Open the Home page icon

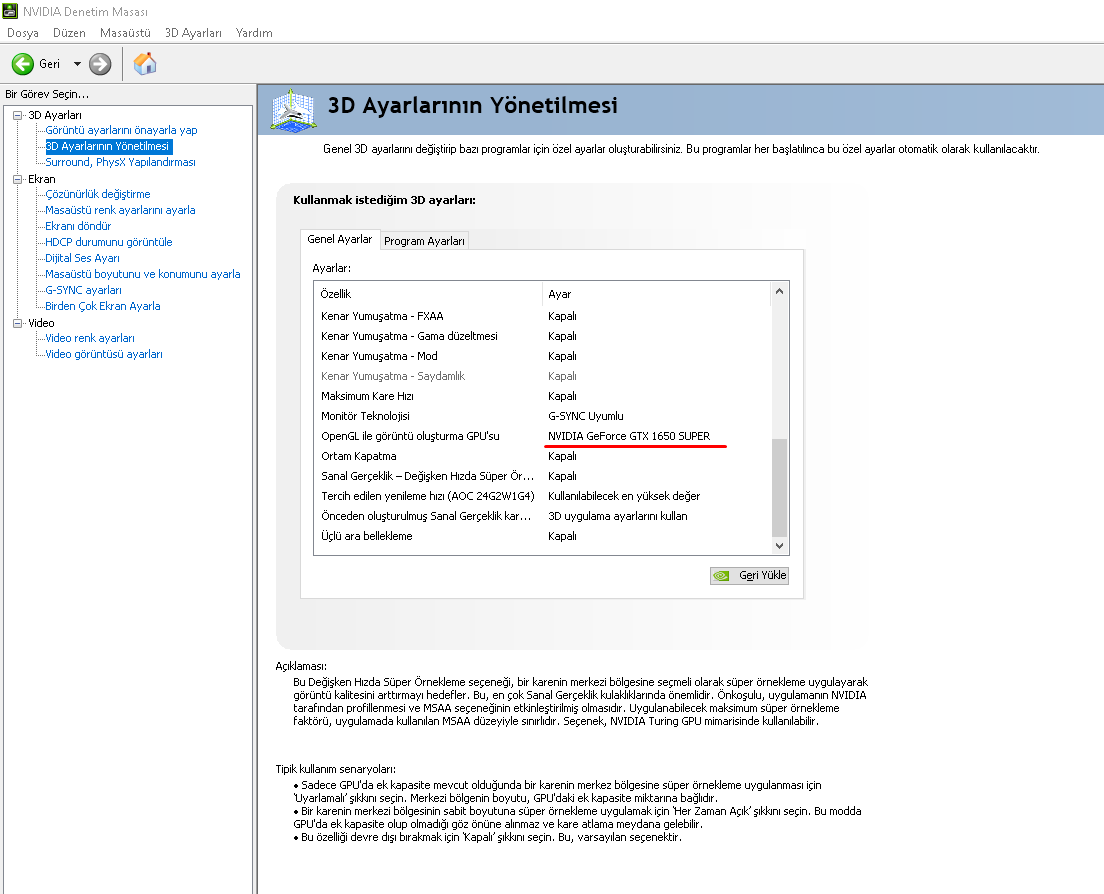click(145, 64)
